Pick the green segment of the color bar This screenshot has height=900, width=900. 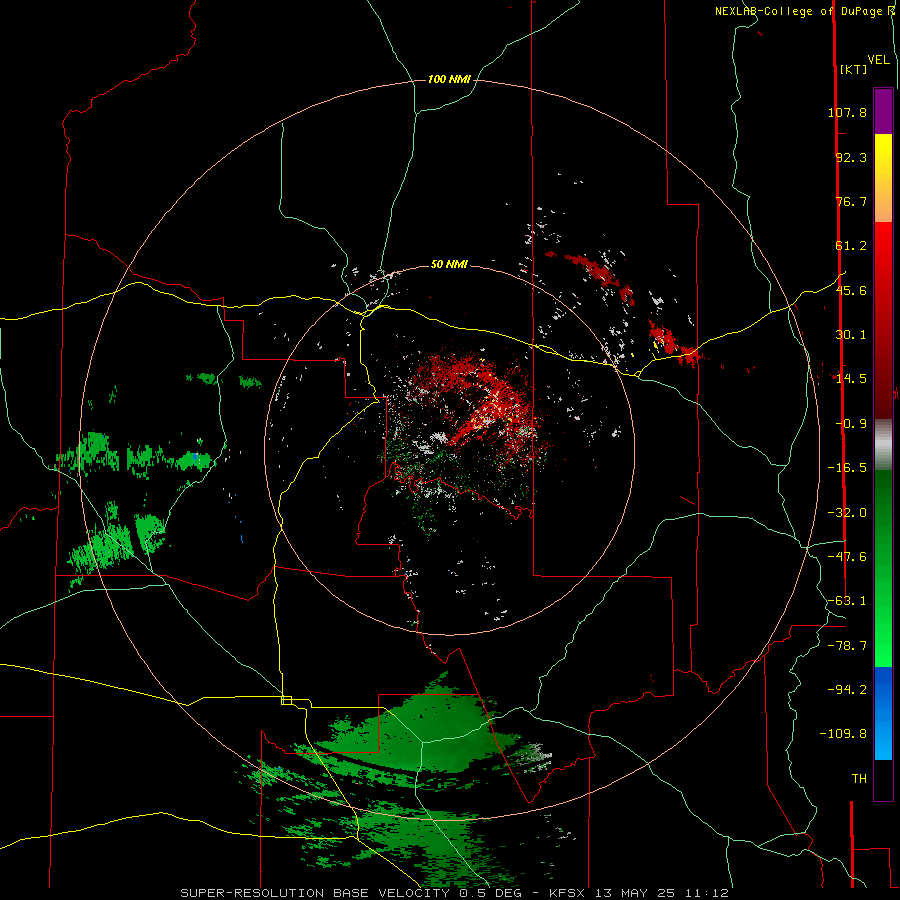(x=883, y=568)
